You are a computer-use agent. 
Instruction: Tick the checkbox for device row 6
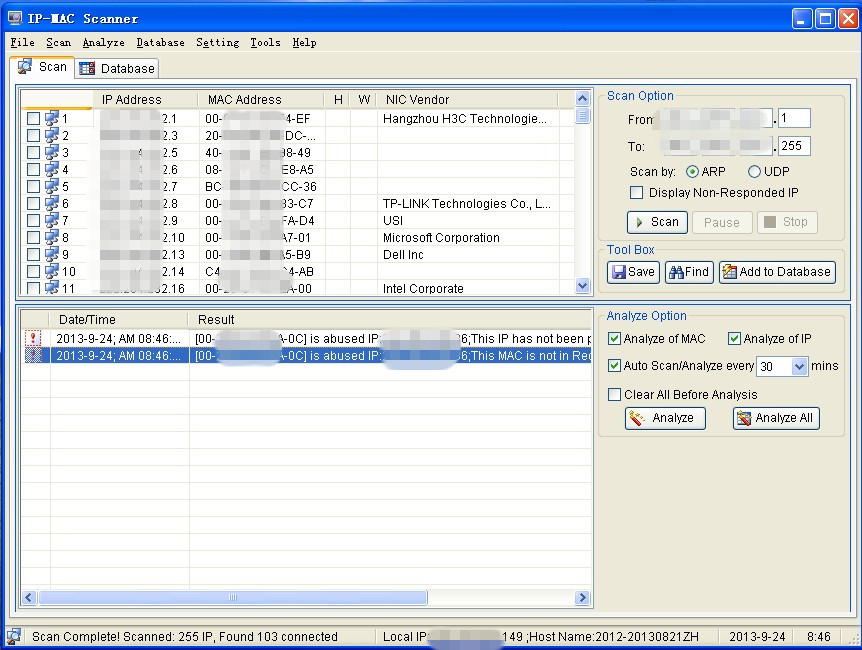33,203
